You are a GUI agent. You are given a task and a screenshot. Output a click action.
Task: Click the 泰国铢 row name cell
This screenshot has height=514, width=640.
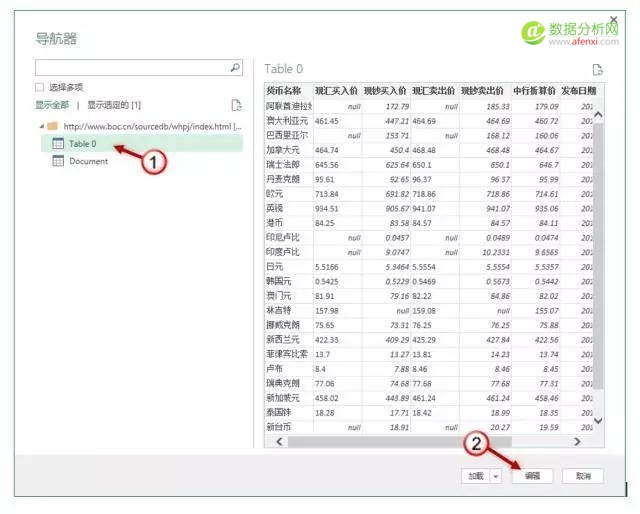tap(288, 413)
